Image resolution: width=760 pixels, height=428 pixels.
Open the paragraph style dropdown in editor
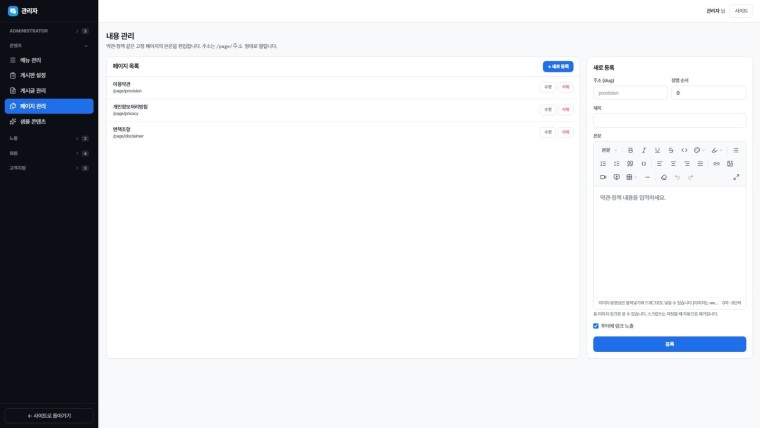(x=609, y=150)
